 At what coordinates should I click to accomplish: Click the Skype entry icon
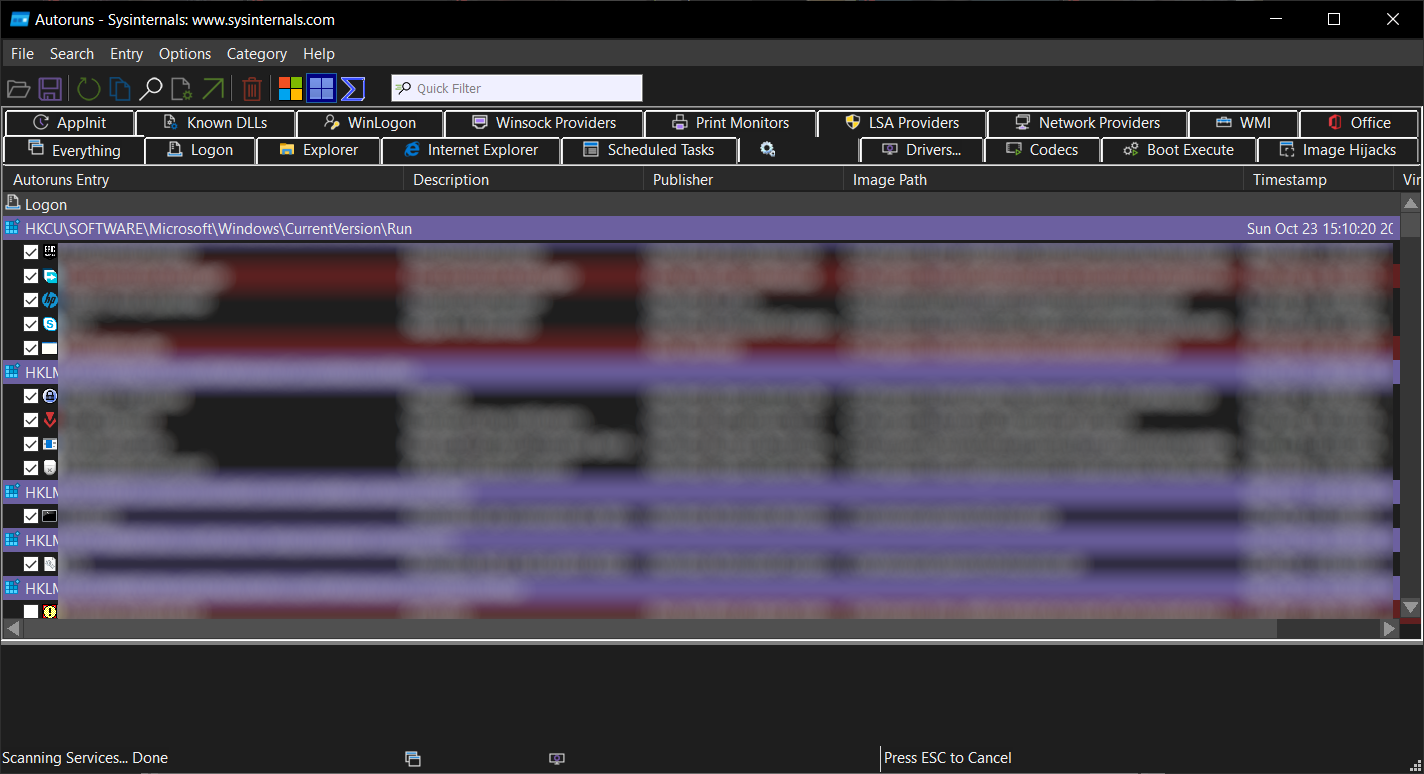51,324
